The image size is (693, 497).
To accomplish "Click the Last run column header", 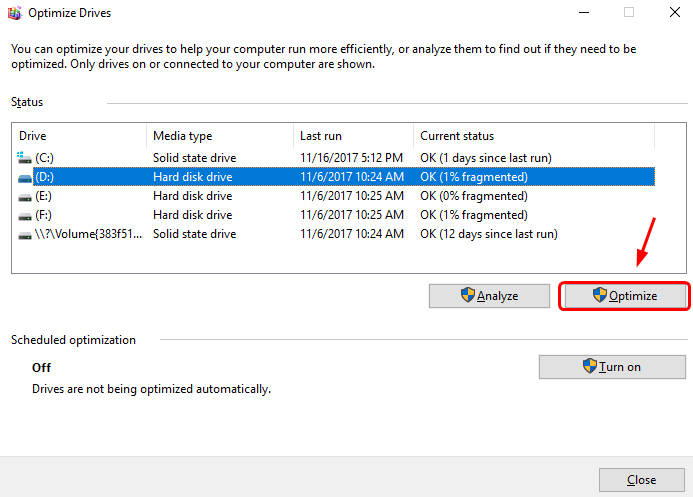I will tap(354, 136).
